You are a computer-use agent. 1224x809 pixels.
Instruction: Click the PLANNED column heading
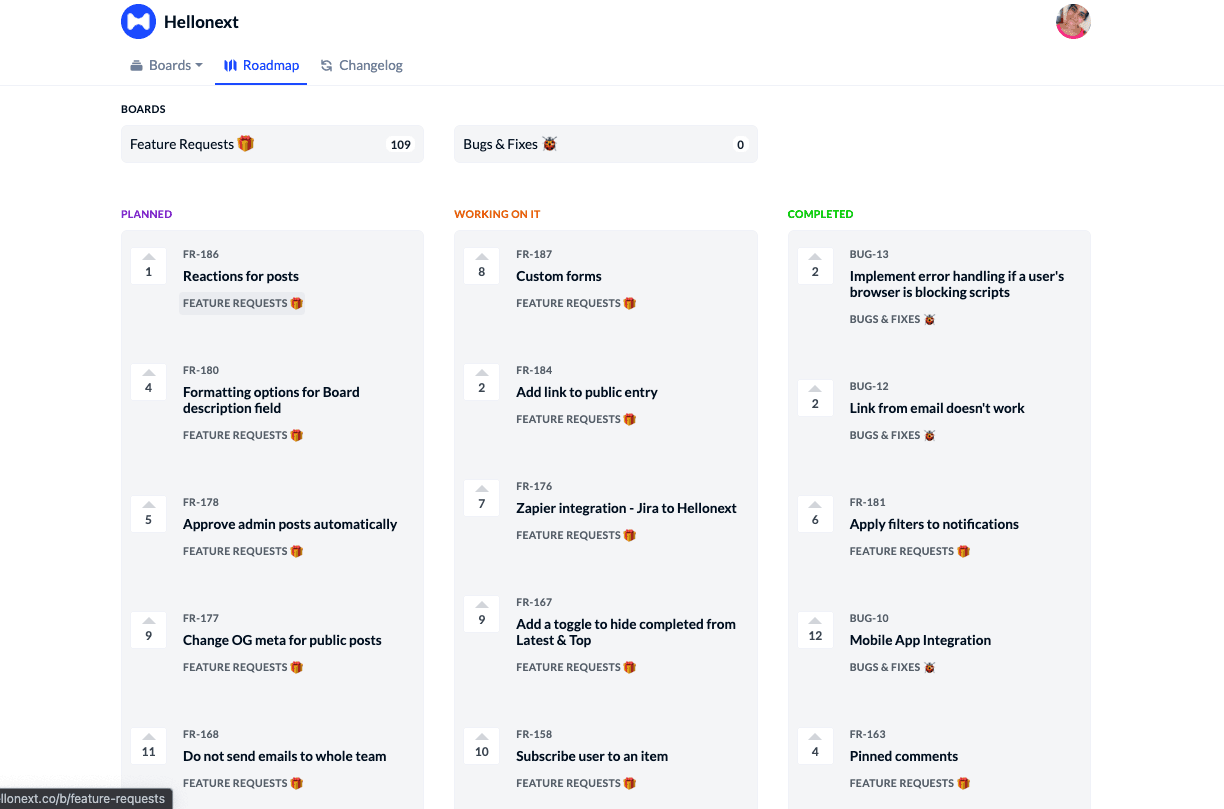(x=146, y=214)
